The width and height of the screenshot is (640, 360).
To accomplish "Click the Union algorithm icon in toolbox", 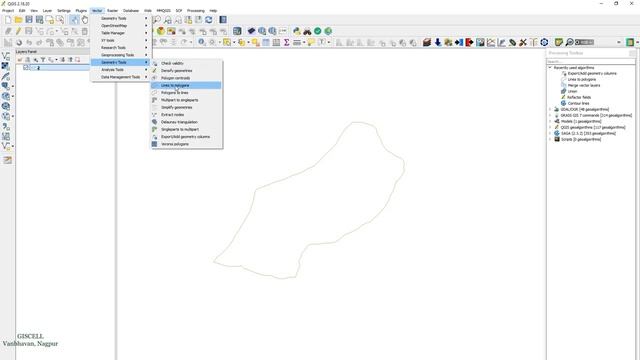I will tap(563, 91).
